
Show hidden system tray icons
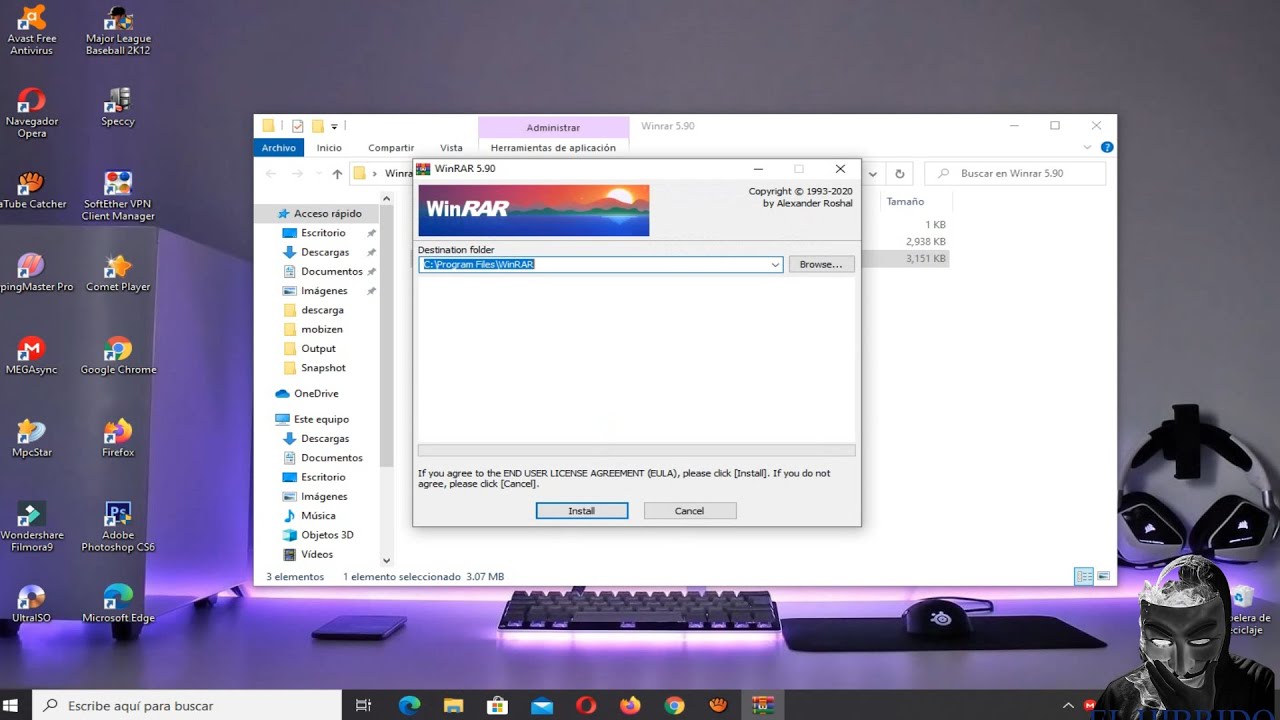point(1068,705)
